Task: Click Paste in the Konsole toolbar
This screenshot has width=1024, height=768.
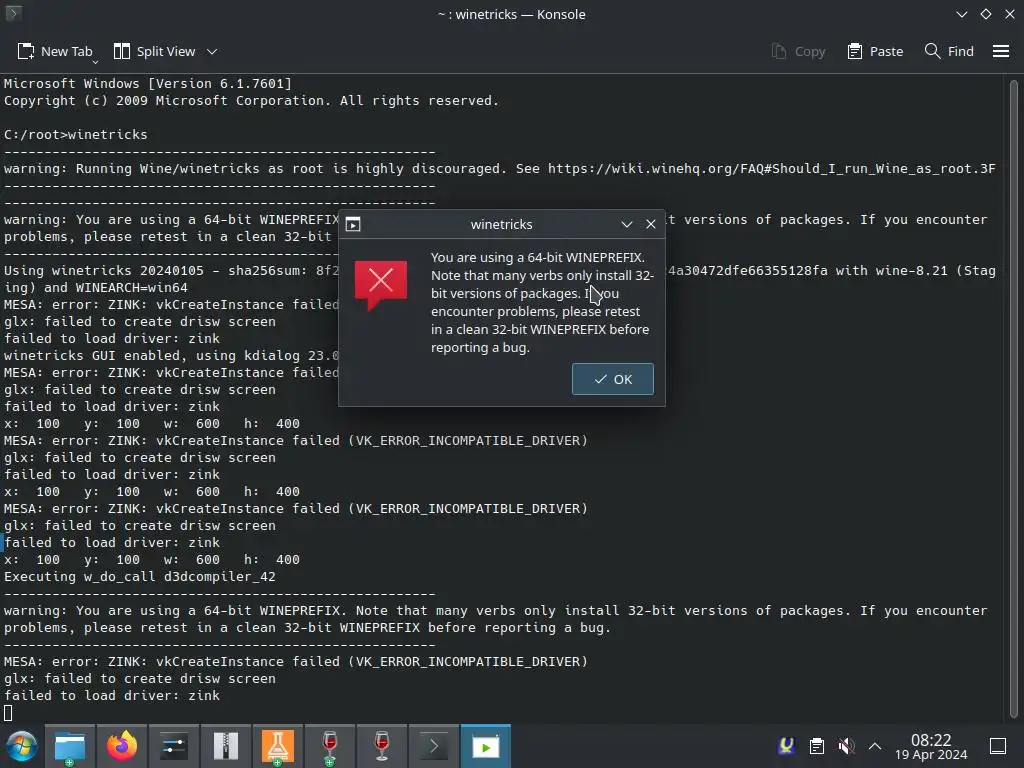Action: pos(874,51)
